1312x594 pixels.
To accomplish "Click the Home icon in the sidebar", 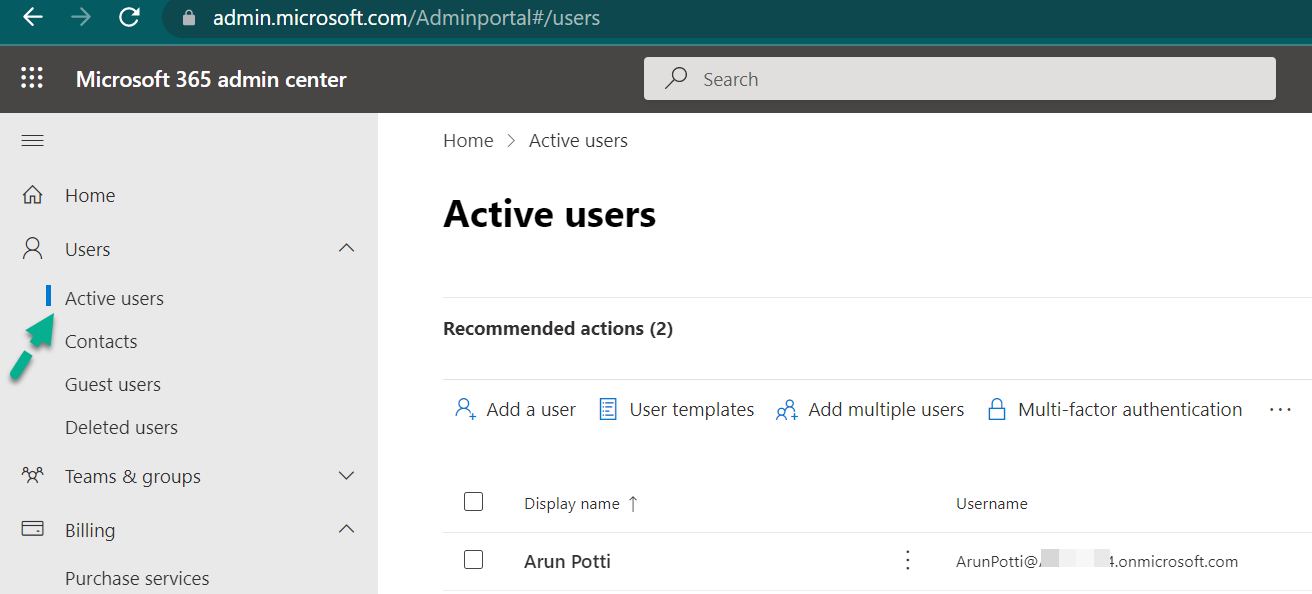I will click(x=32, y=195).
